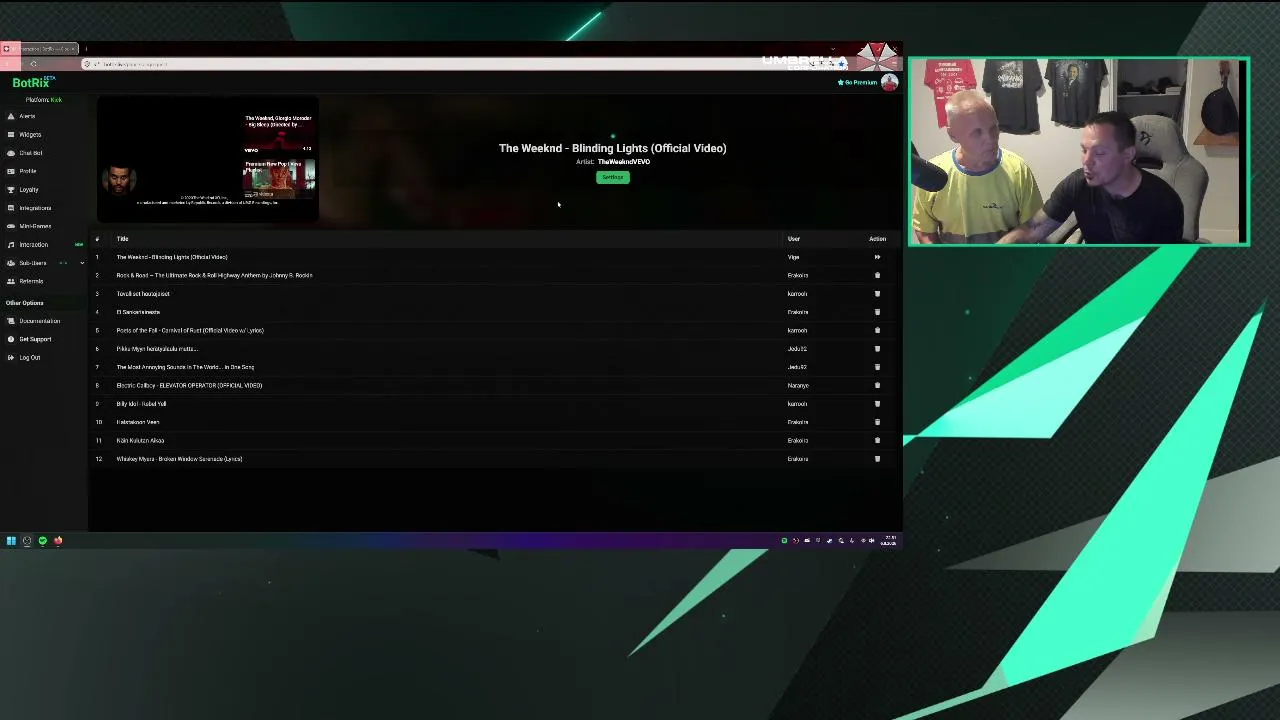Expand the Sub-Users sidebar chevron

coord(82,263)
